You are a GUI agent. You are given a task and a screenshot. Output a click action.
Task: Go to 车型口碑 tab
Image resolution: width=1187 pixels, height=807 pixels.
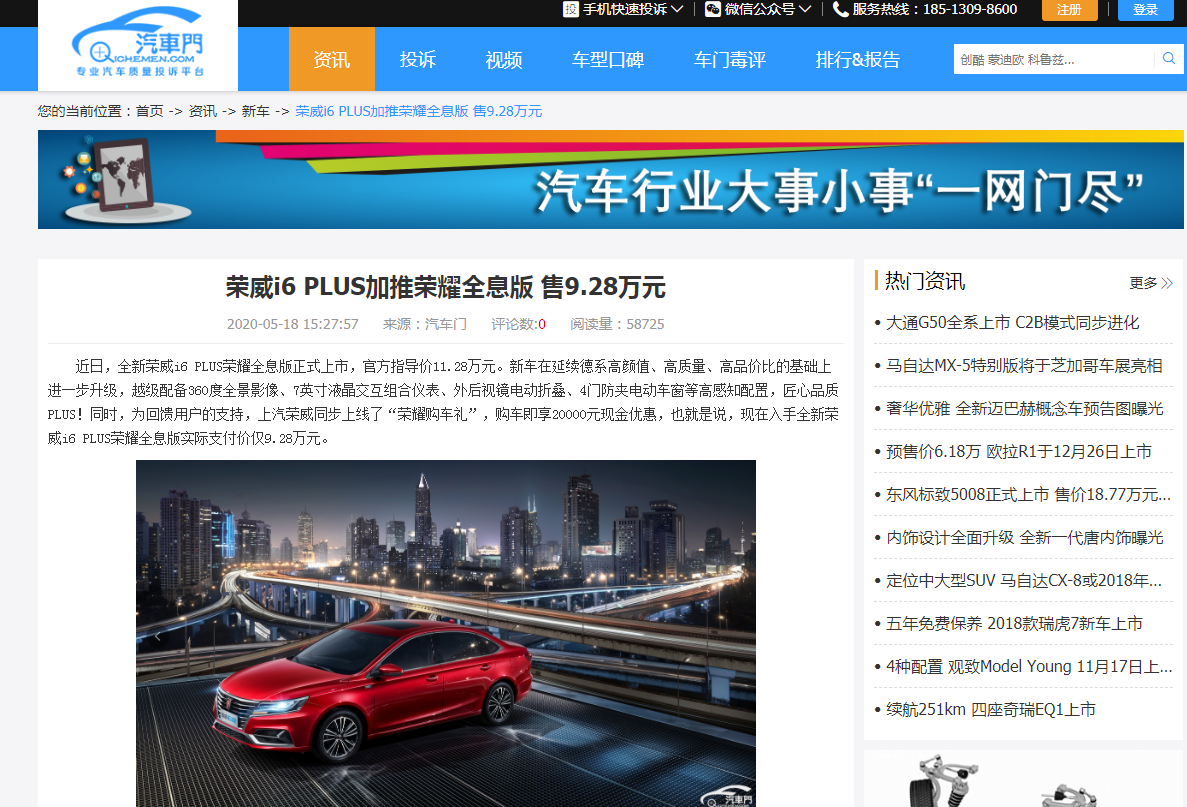pyautogui.click(x=608, y=59)
